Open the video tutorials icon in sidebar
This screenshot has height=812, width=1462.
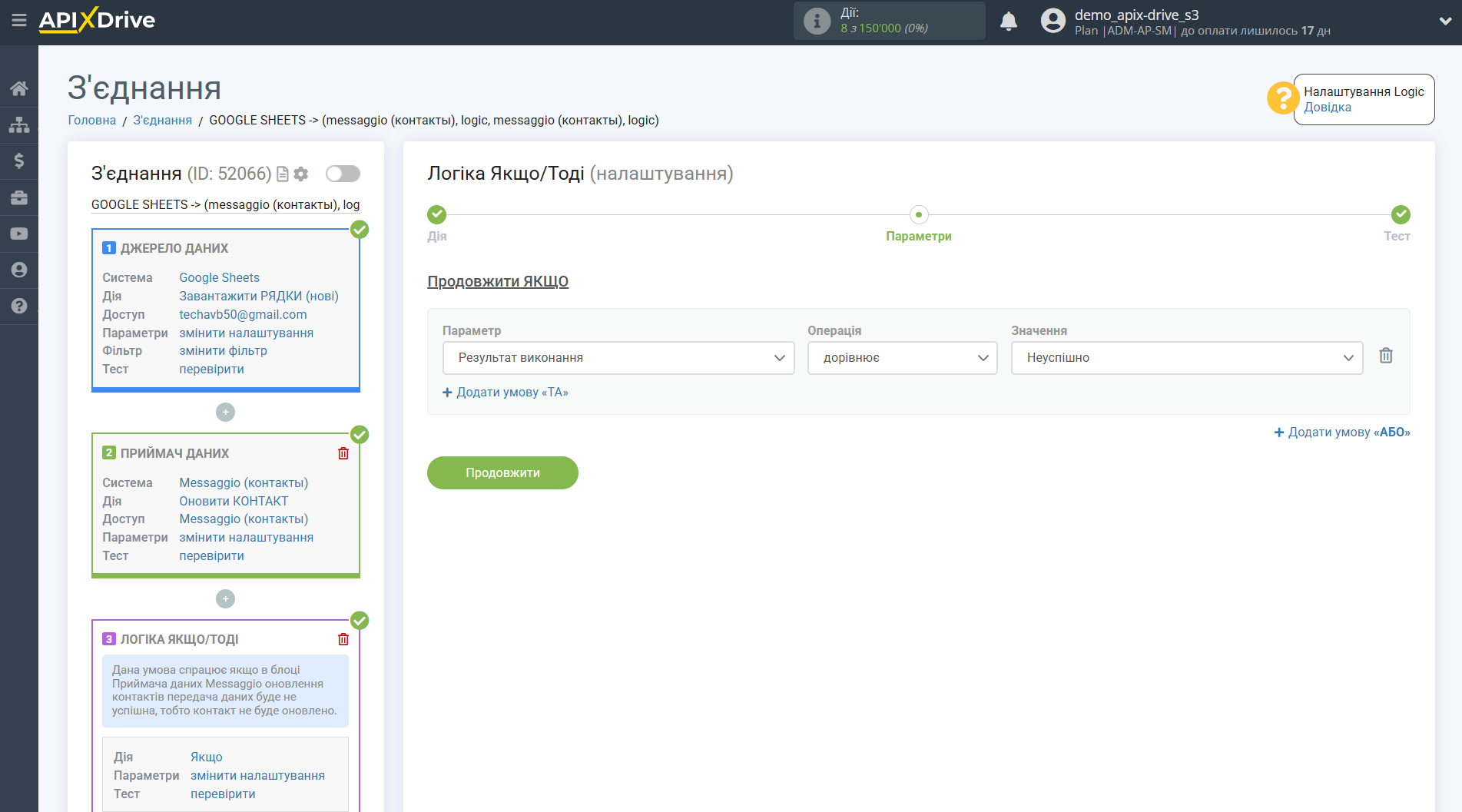click(x=19, y=234)
